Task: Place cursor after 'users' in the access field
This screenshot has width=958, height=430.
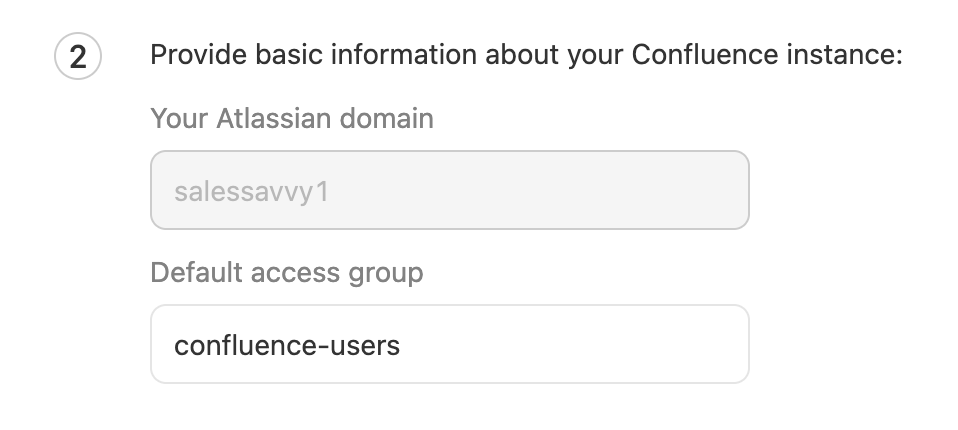Action: pyautogui.click(x=402, y=345)
